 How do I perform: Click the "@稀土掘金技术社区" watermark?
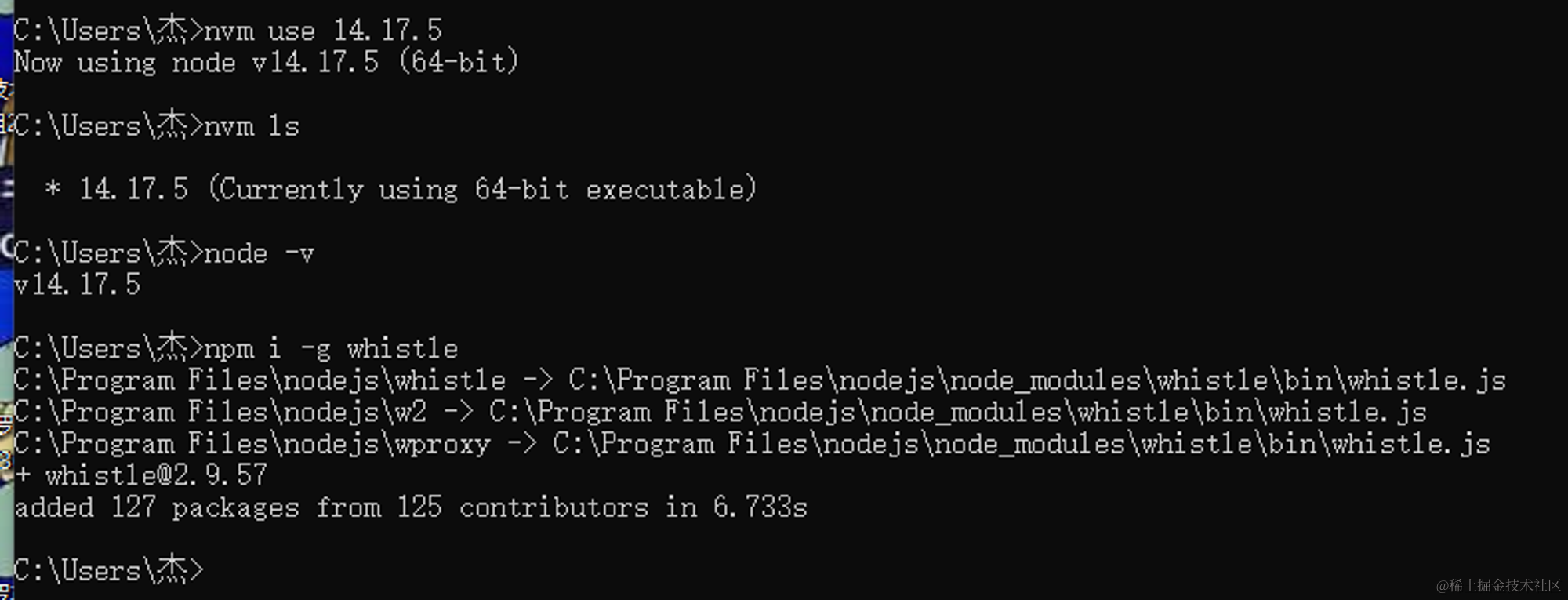1498,585
